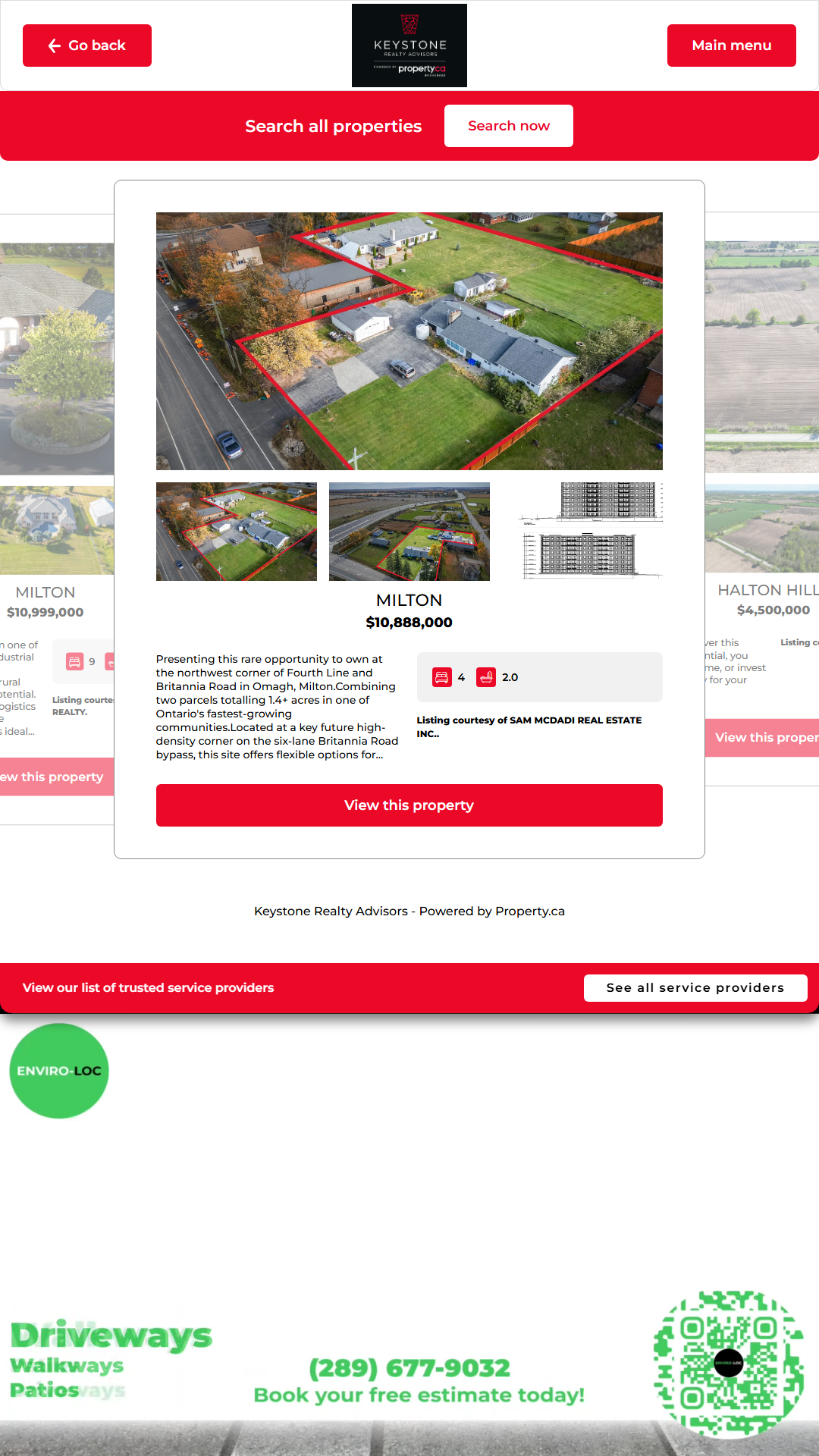Click the bedroom icon in Milton listing
The image size is (819, 1456).
click(442, 677)
